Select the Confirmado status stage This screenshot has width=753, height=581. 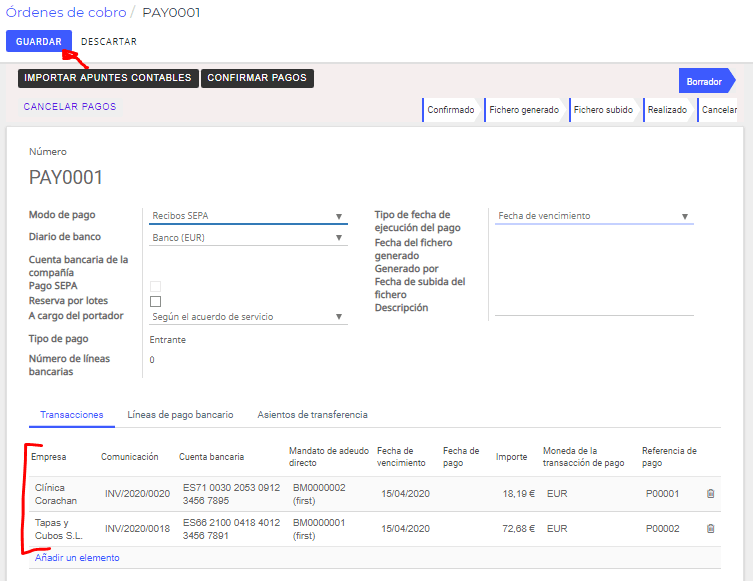point(450,110)
